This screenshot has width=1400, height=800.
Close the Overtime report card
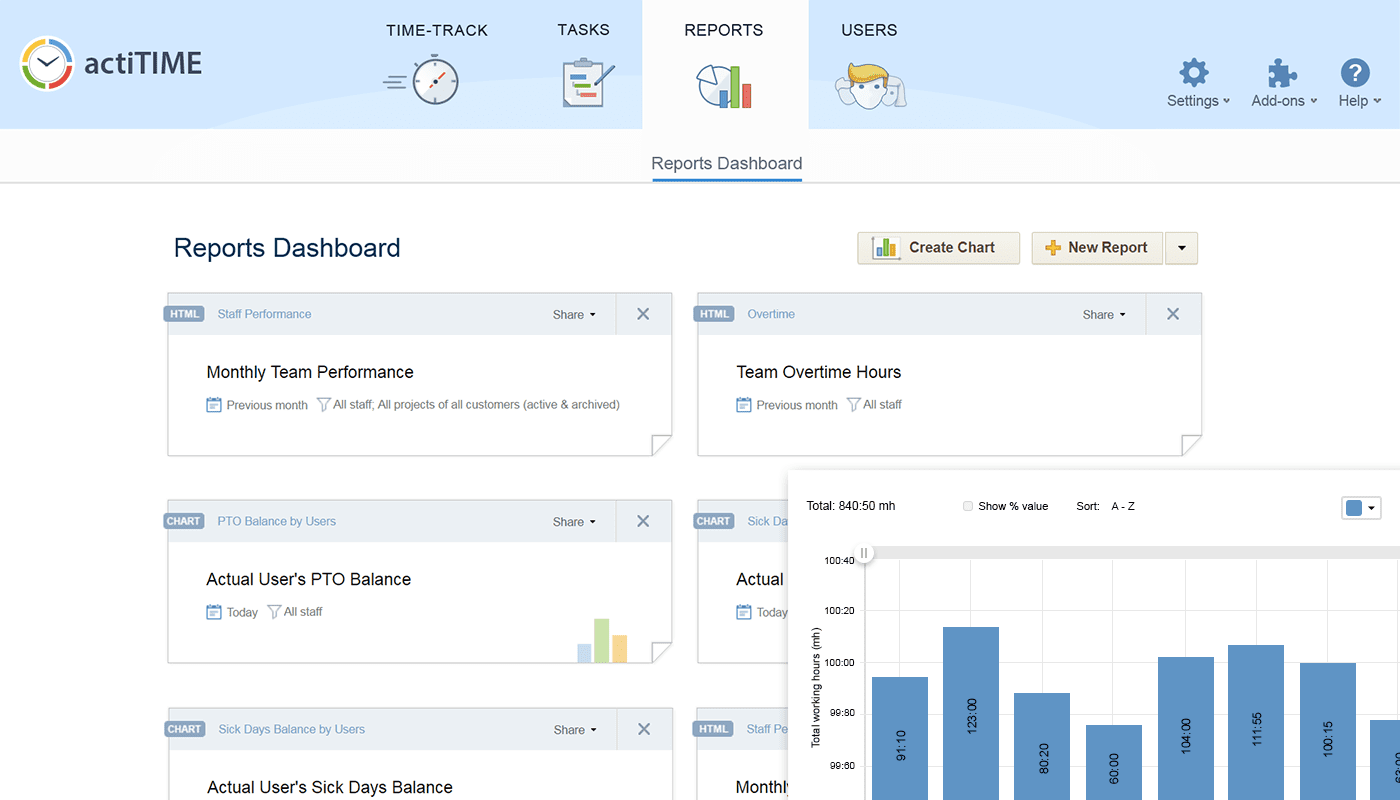click(1173, 314)
